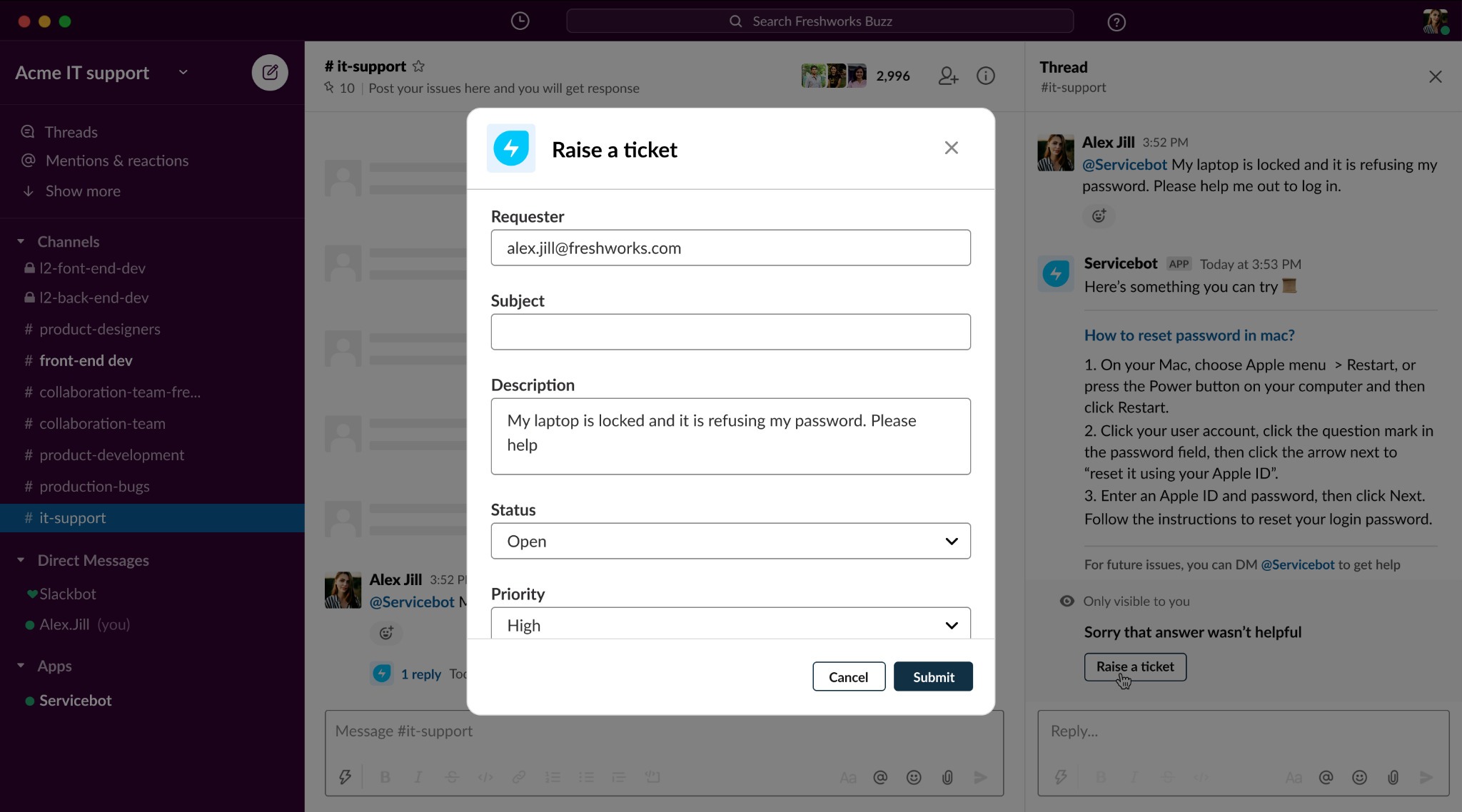Add reaction in the channel message
The image size is (1462, 812).
[x=386, y=632]
